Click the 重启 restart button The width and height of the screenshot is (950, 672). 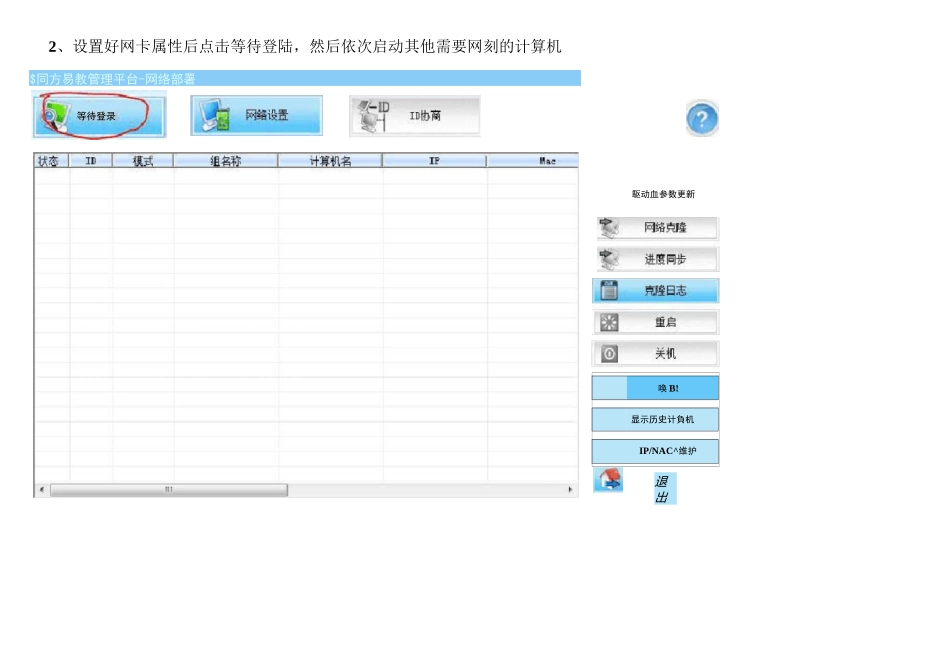[656, 322]
